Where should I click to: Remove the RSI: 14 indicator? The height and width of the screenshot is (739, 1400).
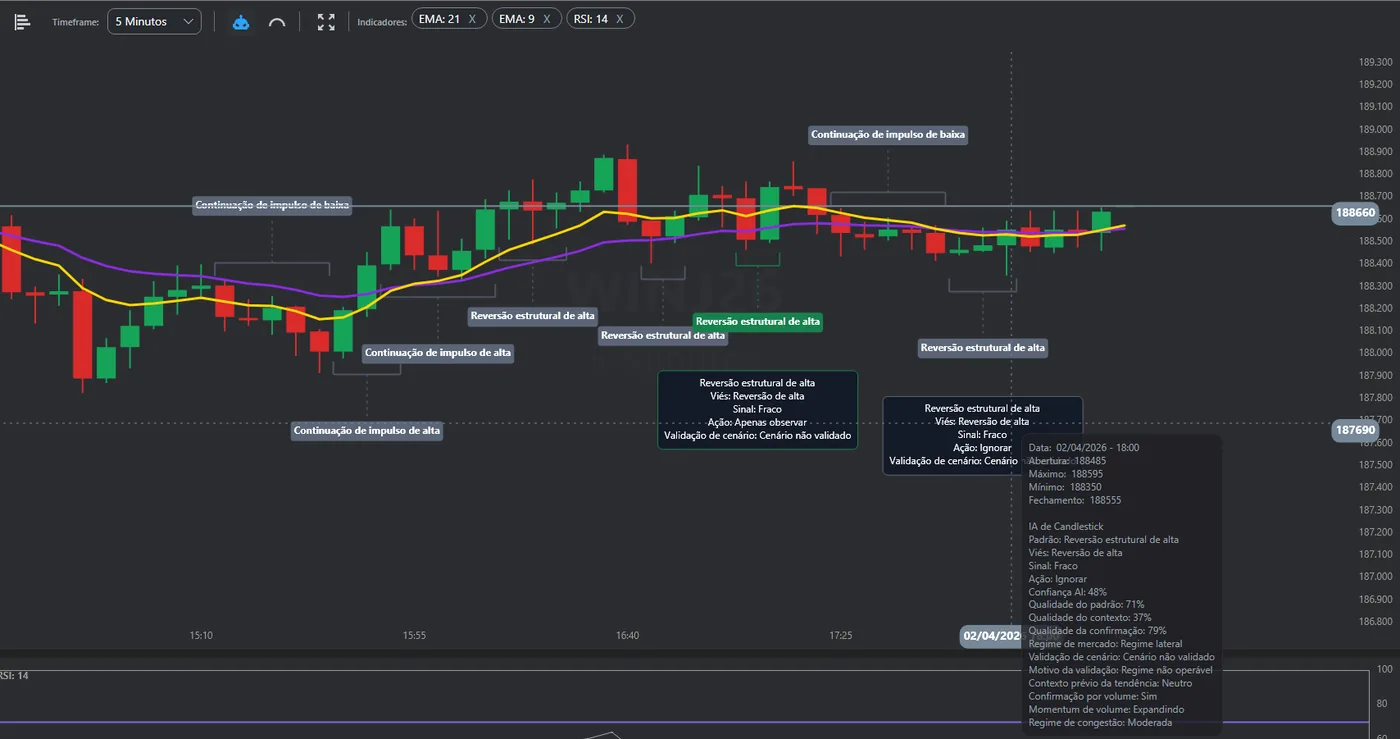click(x=620, y=19)
